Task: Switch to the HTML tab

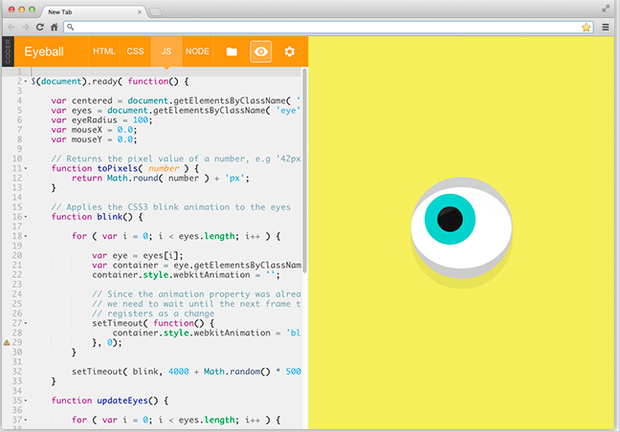Action: pos(104,51)
